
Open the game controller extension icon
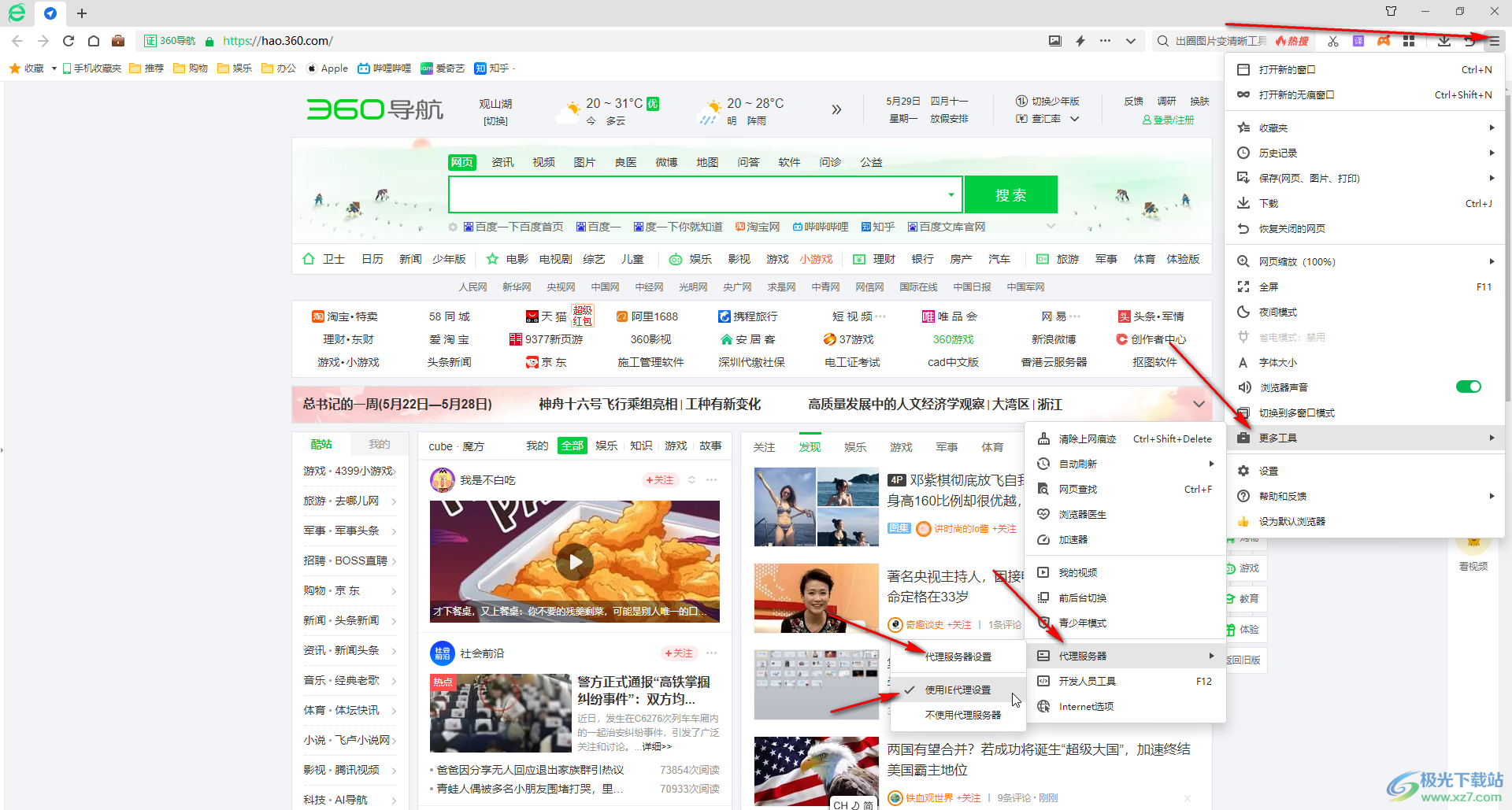point(1384,41)
